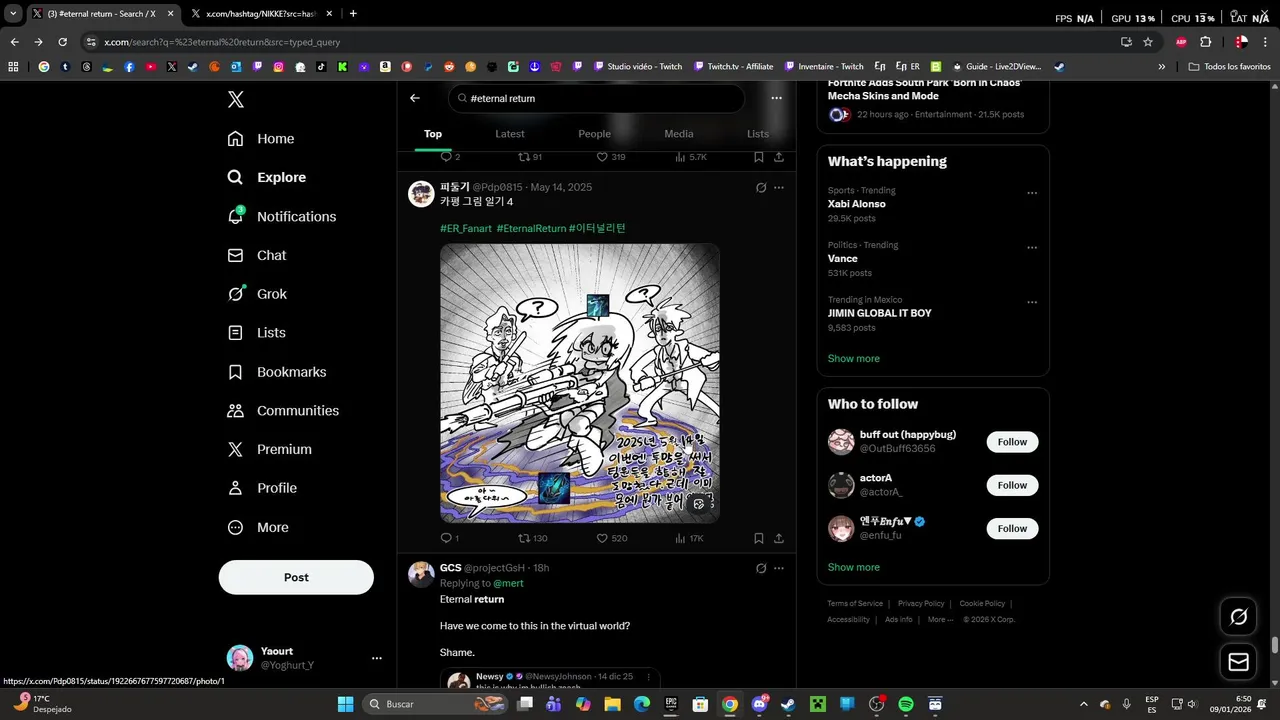
Task: Follow buff out (happybug)
Action: pos(1012,442)
